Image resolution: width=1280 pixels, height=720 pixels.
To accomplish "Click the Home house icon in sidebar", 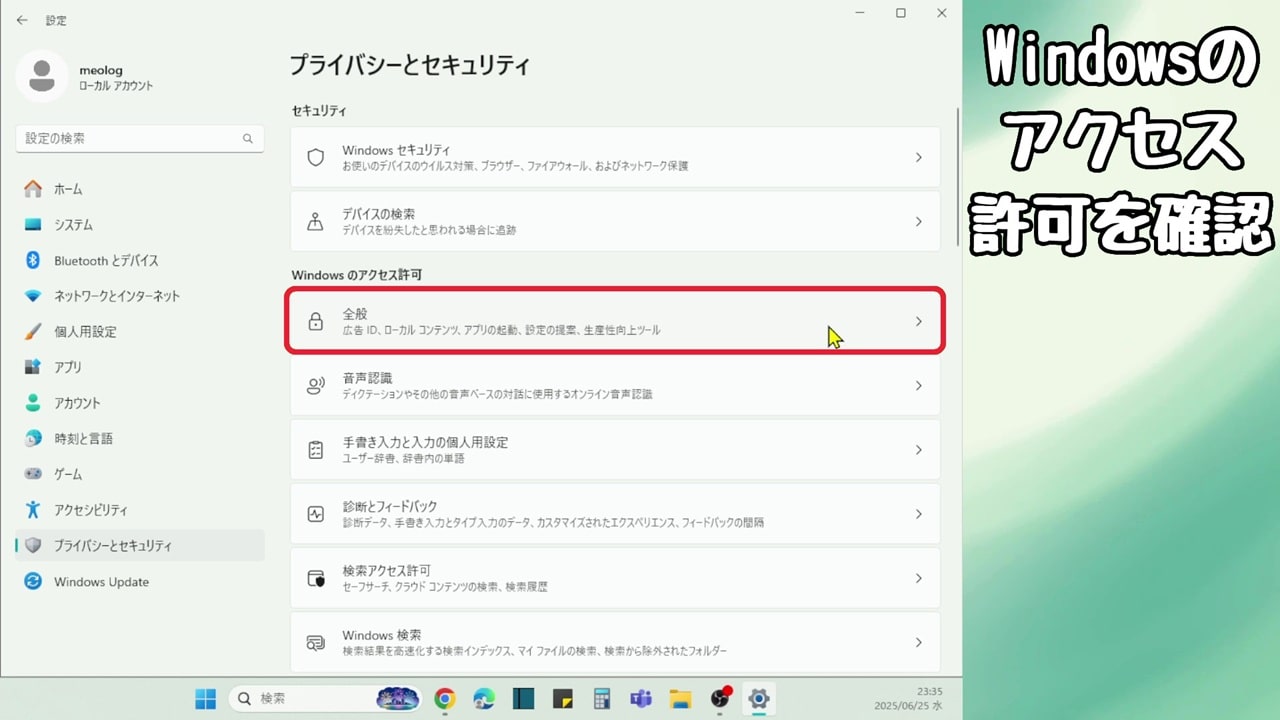I will click(33, 189).
